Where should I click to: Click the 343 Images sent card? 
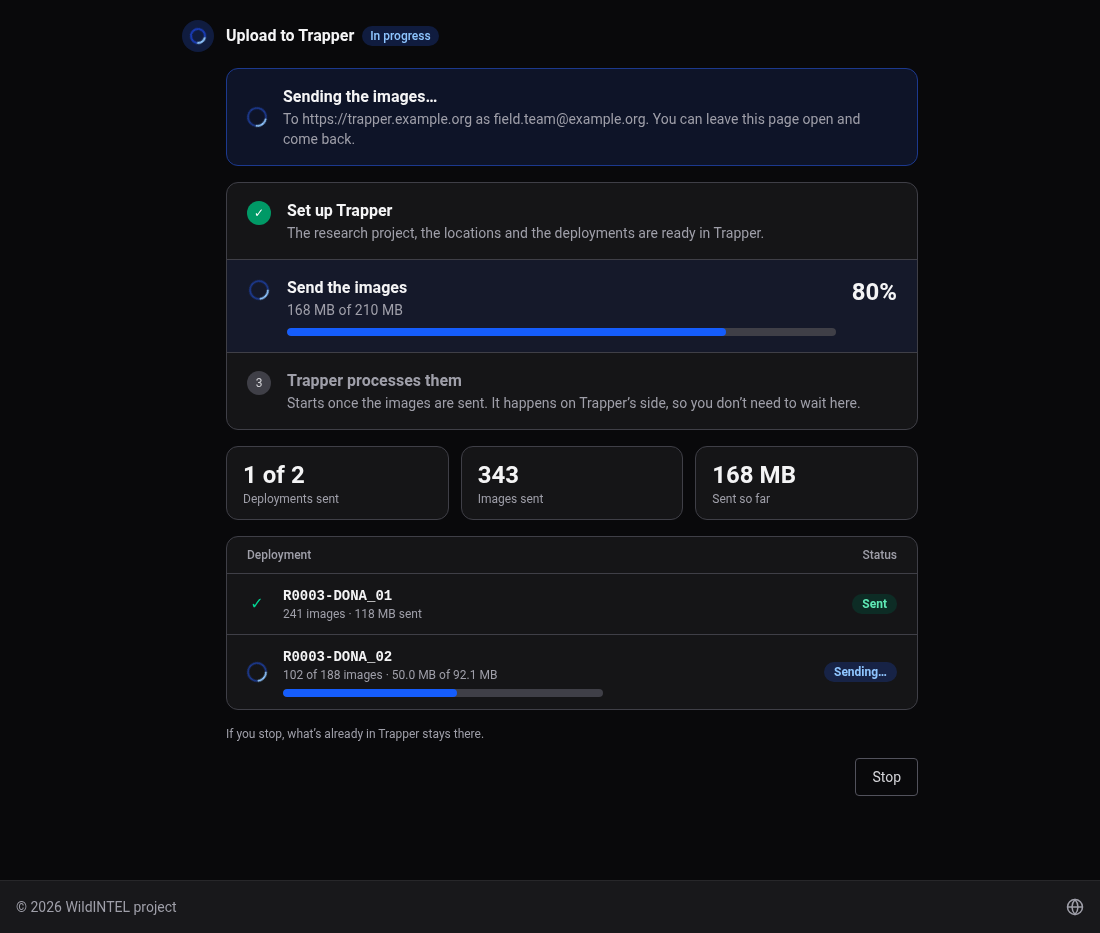(572, 483)
